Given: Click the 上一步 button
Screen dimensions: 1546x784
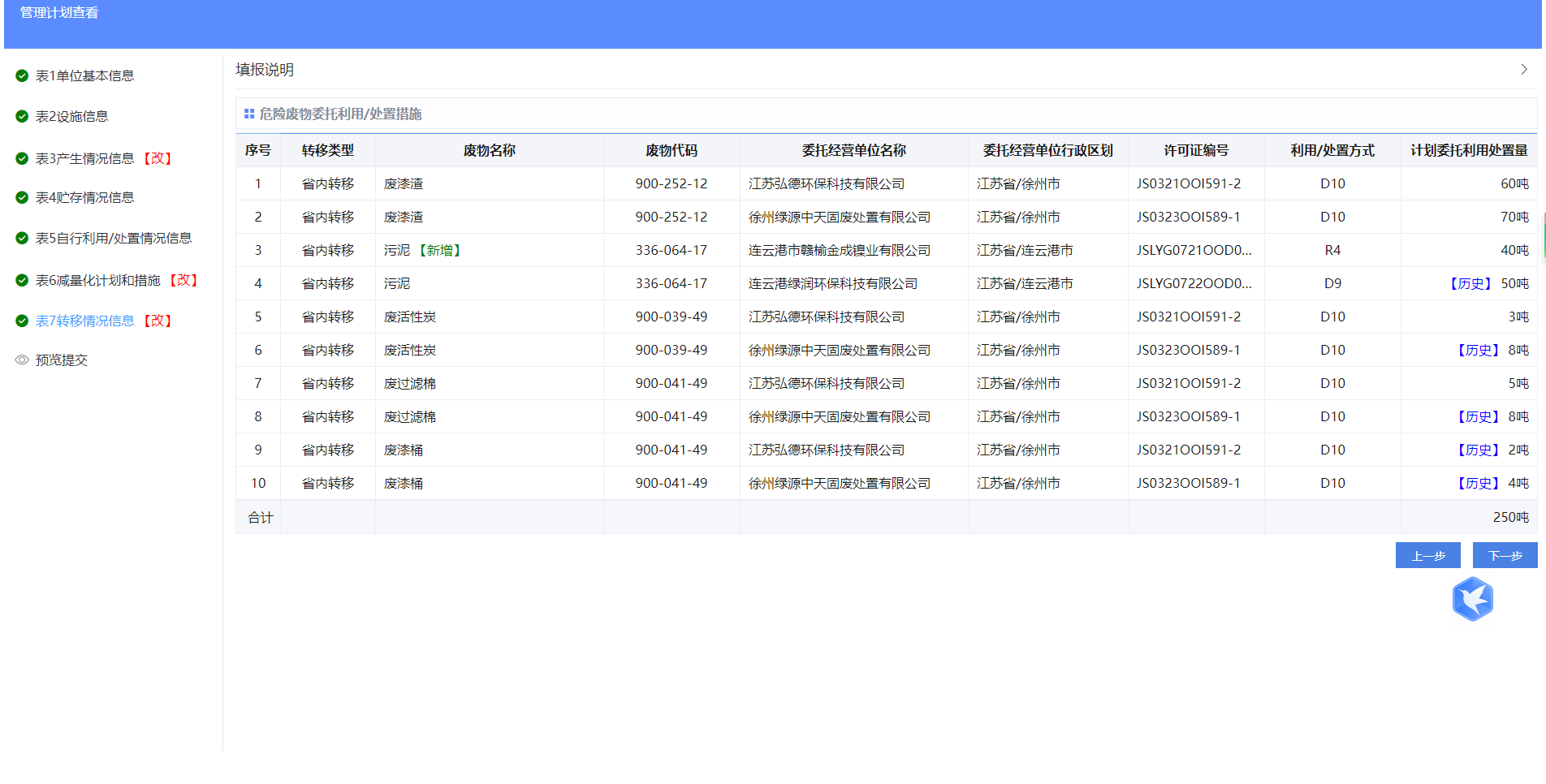Looking at the screenshot, I should pyautogui.click(x=1427, y=555).
